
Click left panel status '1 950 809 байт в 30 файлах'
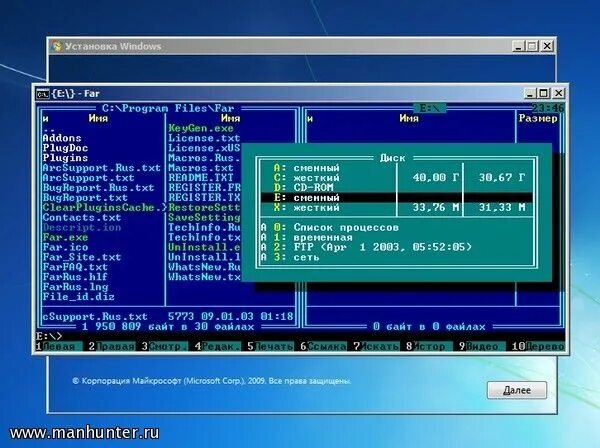point(168,327)
